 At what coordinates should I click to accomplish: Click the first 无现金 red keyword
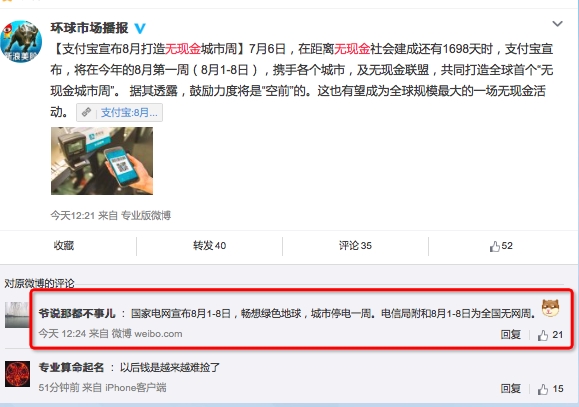[182, 49]
